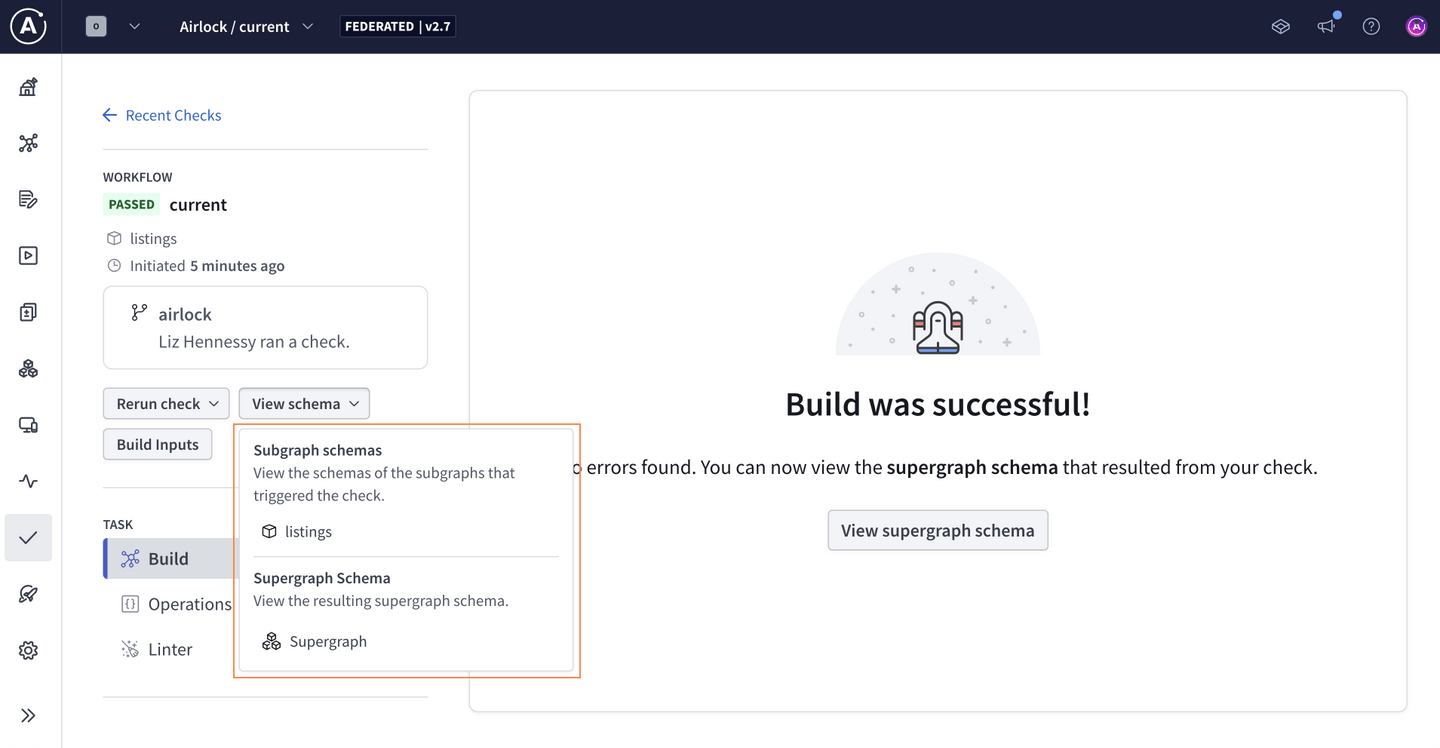Click the user profile avatar
The image size is (1440, 748).
1416,27
